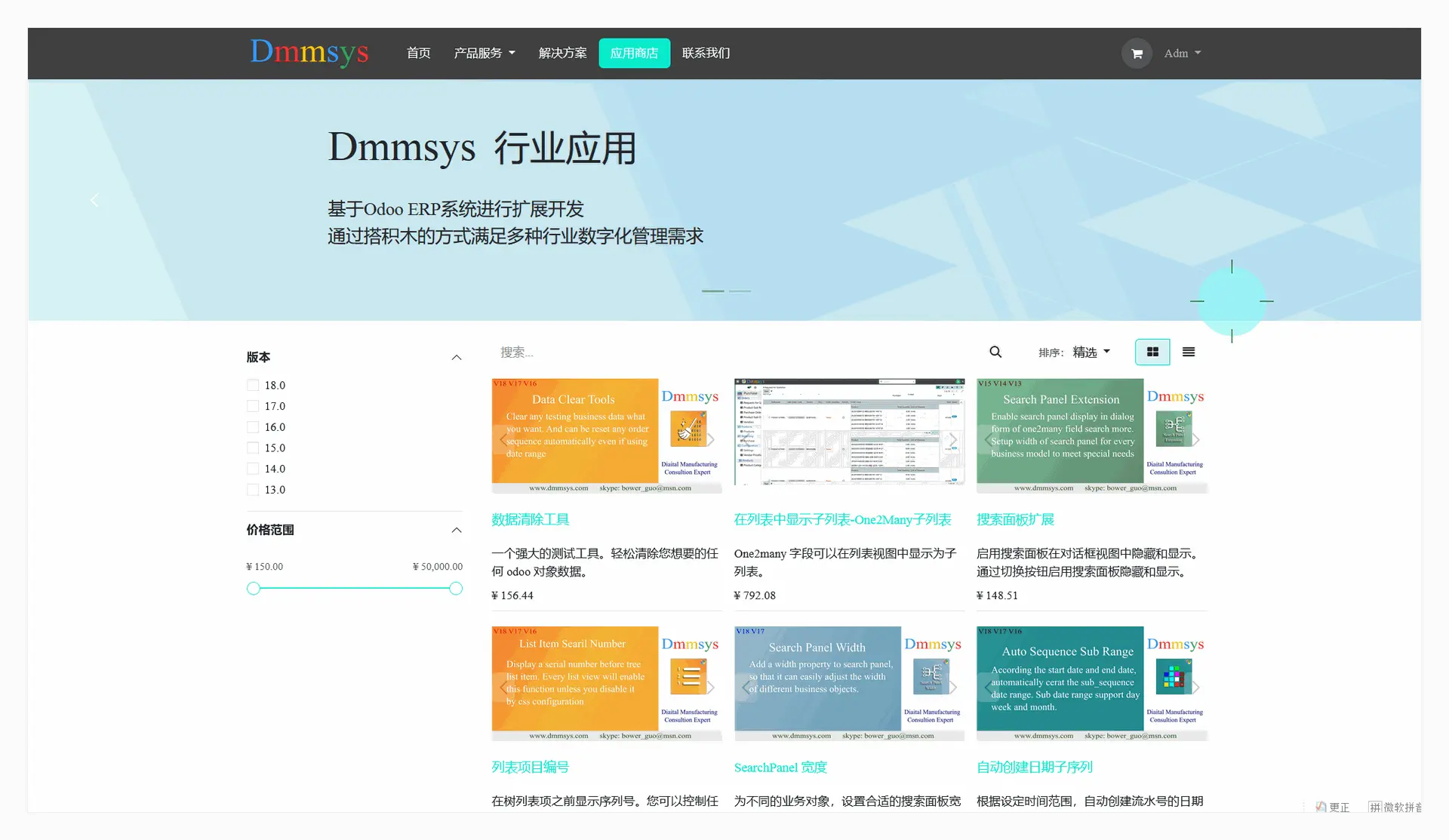Click the 微软拼音 IME indicator
Screen dimensions: 1449x840
1395,808
